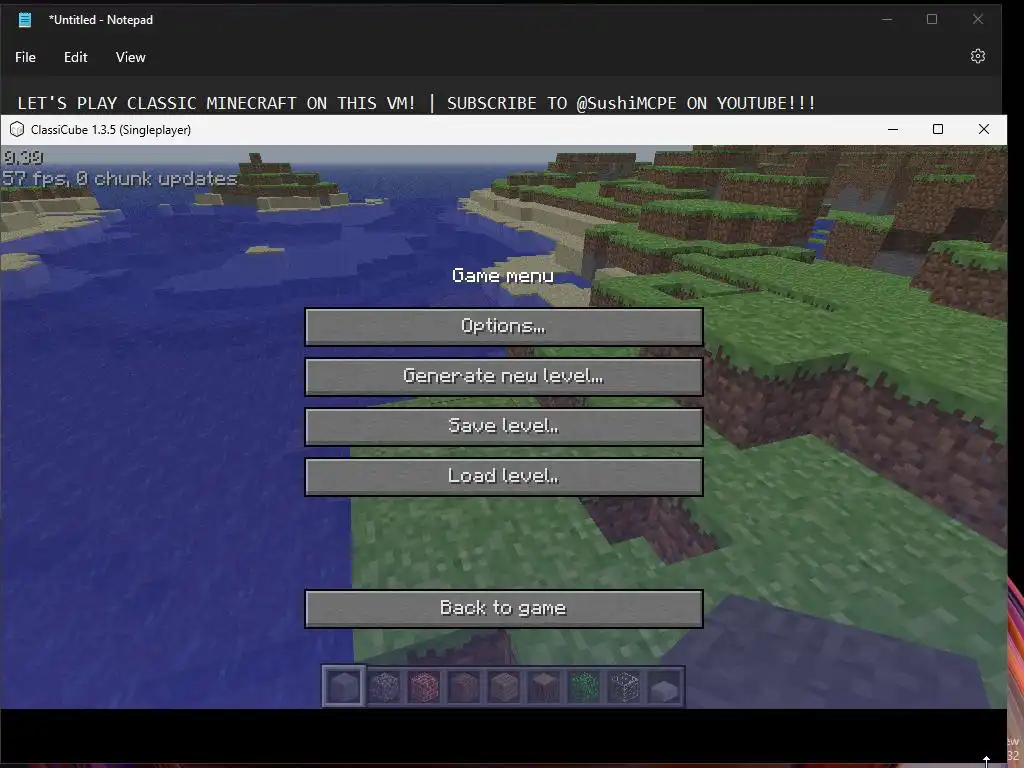Screen dimensions: 1024x768
Task: Click the "*Untitled - Notepad" title text
Action: point(101,20)
